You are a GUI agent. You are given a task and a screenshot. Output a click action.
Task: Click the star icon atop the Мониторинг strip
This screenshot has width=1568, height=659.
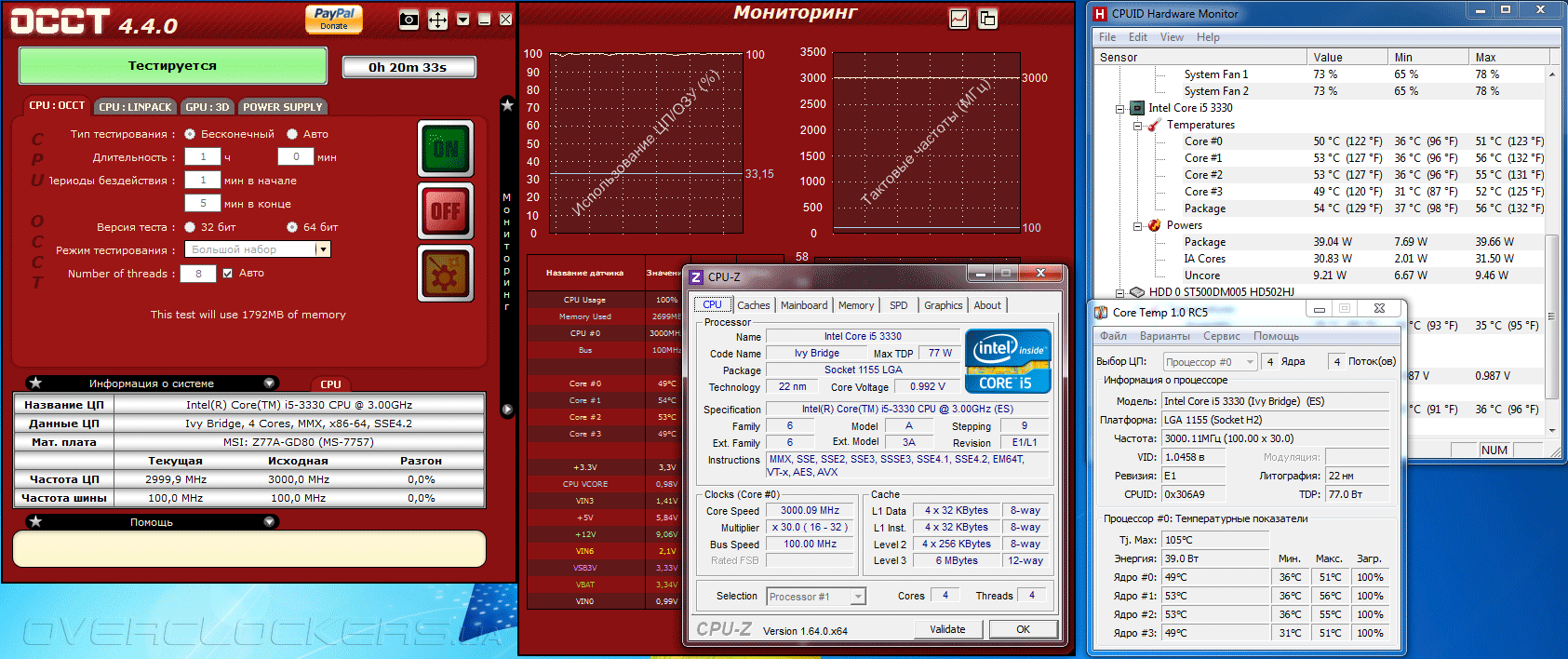click(x=507, y=105)
